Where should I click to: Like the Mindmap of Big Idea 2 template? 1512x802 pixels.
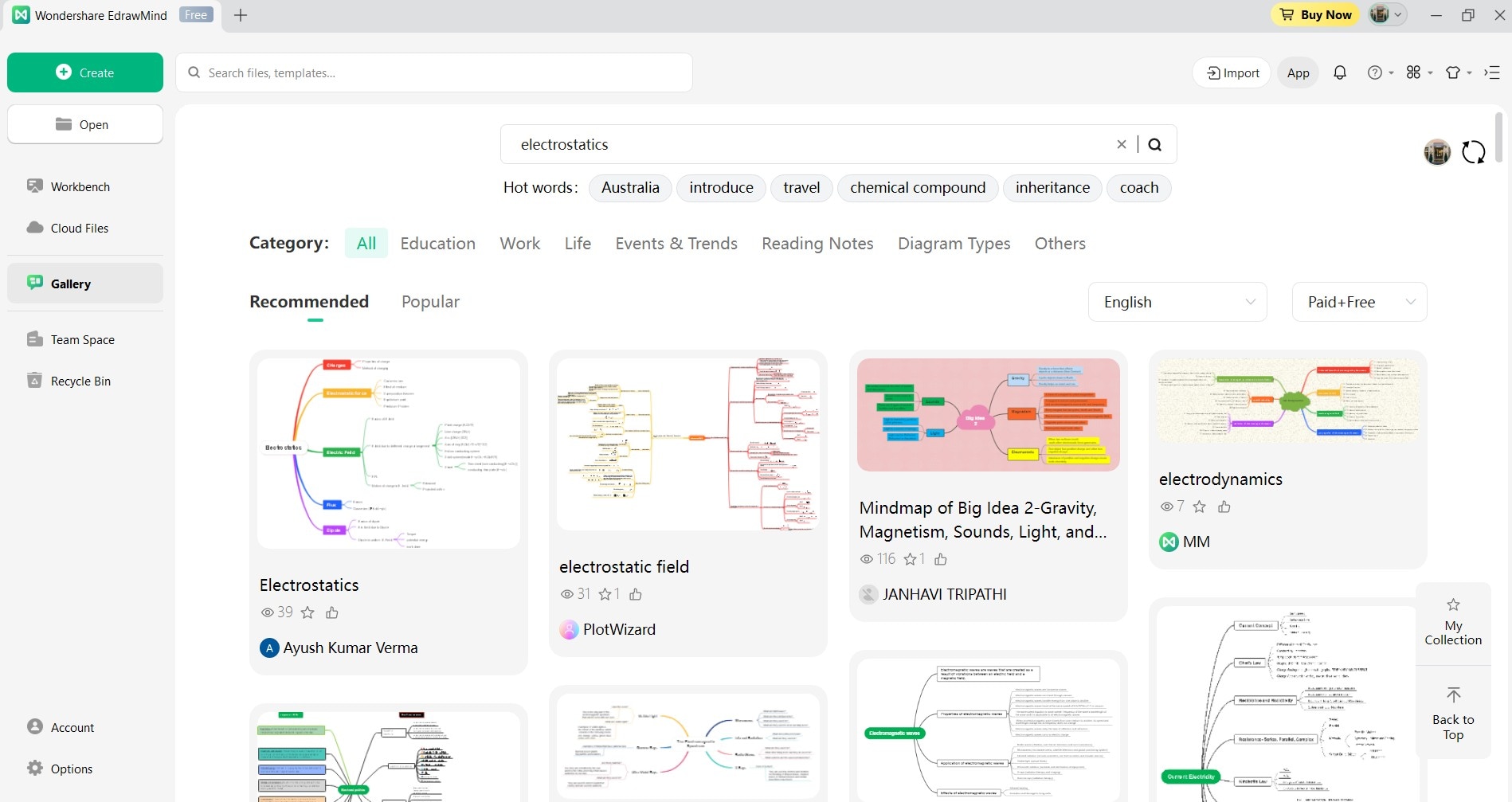click(941, 559)
